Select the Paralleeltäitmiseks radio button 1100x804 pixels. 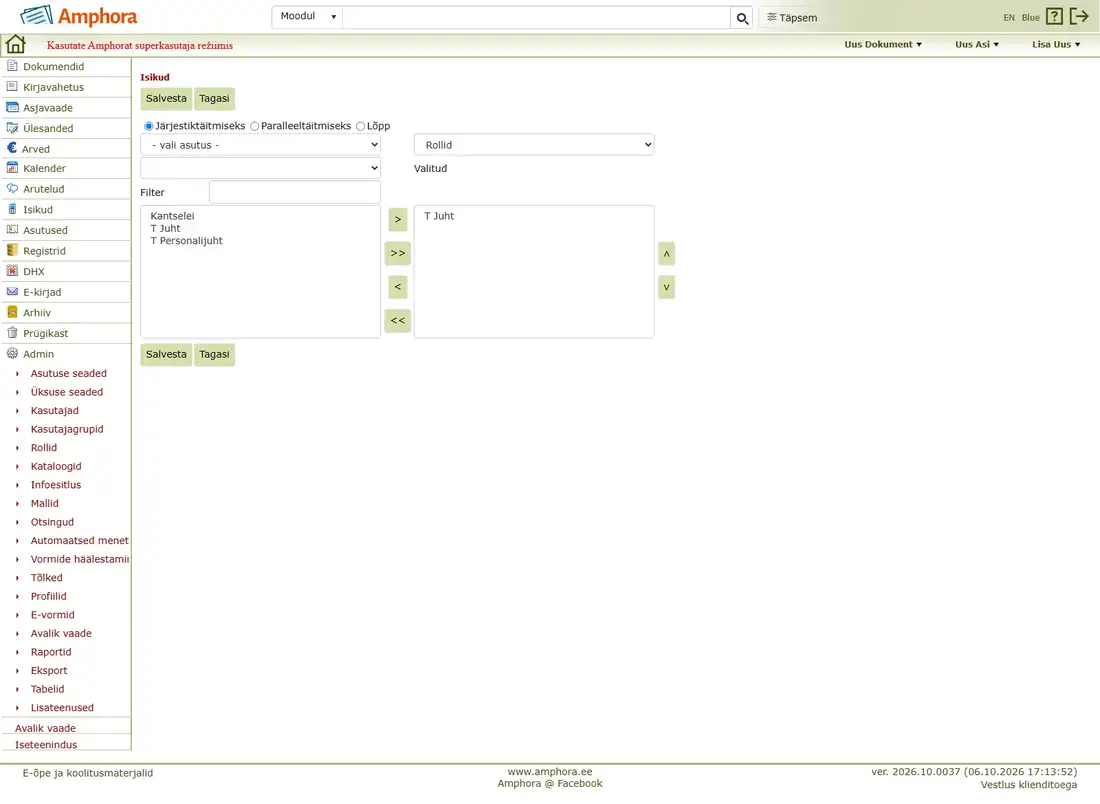[255, 126]
